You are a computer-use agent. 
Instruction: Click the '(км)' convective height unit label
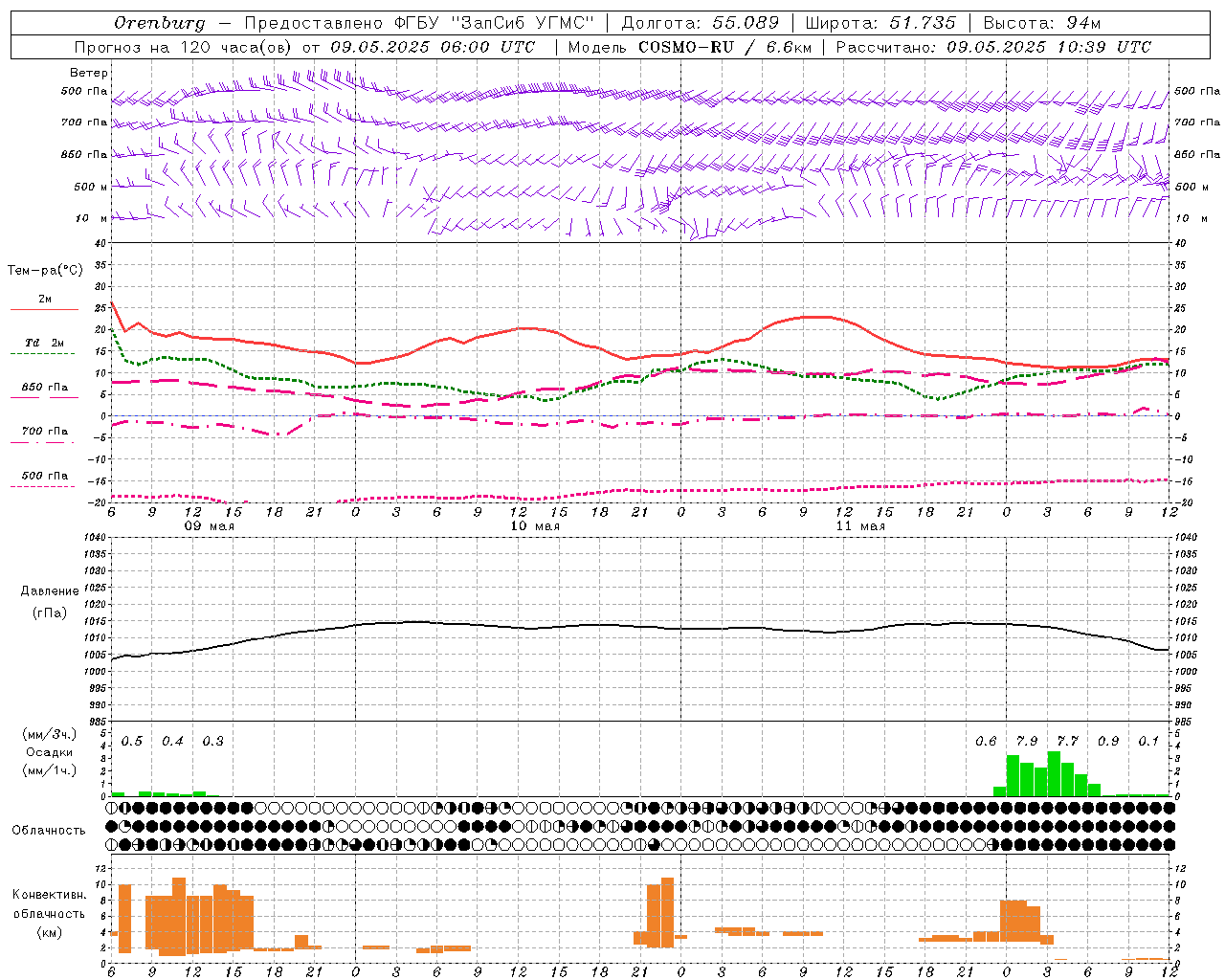50,932
